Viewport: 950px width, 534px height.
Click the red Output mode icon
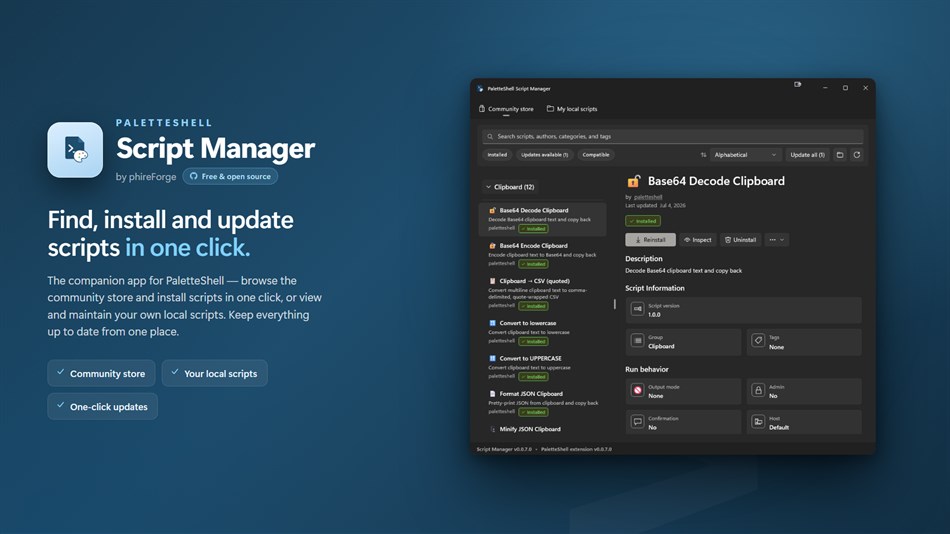(x=637, y=390)
